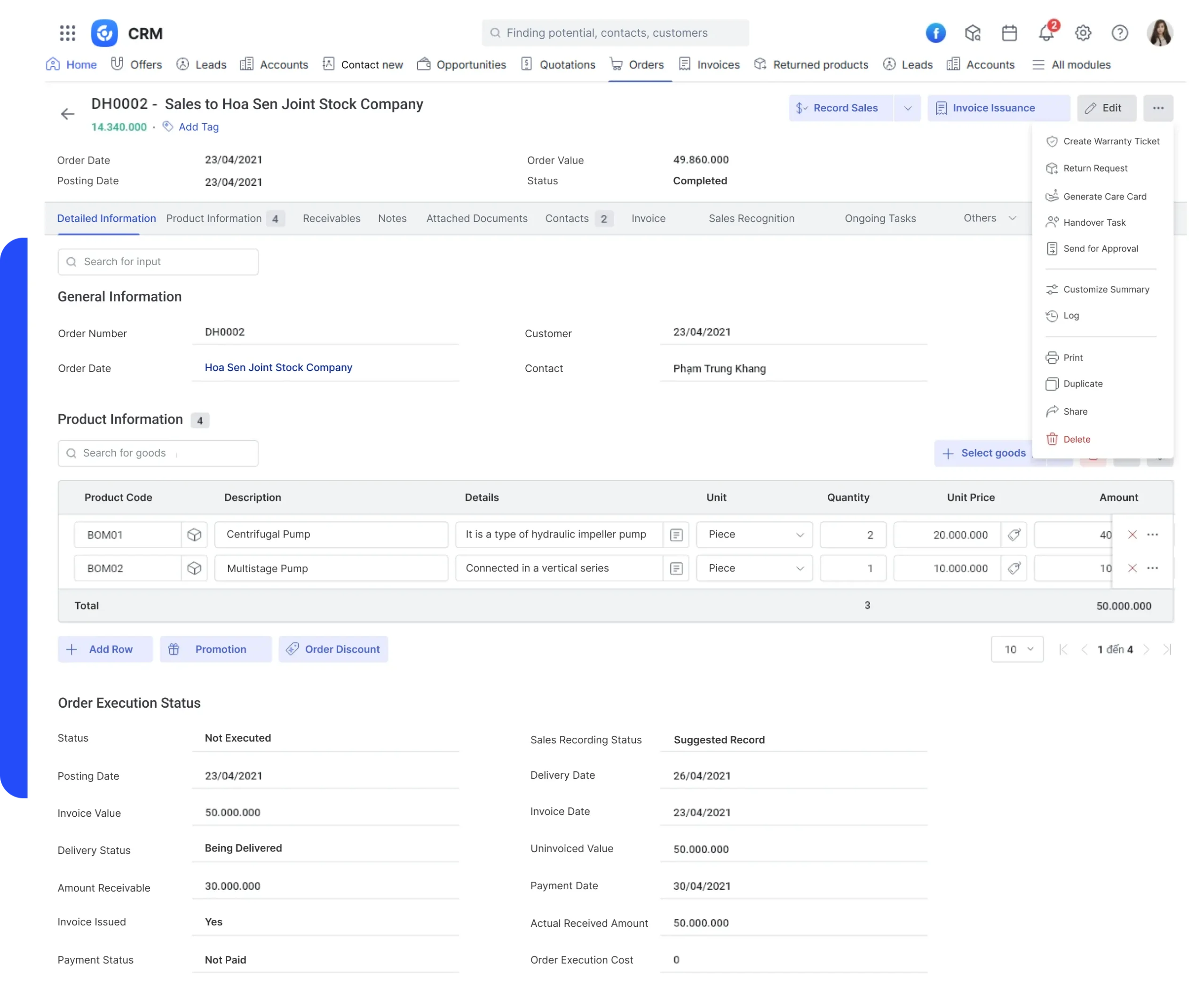Click the Orders cart icon in navigation
The height and width of the screenshot is (1003, 1204).
(x=617, y=64)
